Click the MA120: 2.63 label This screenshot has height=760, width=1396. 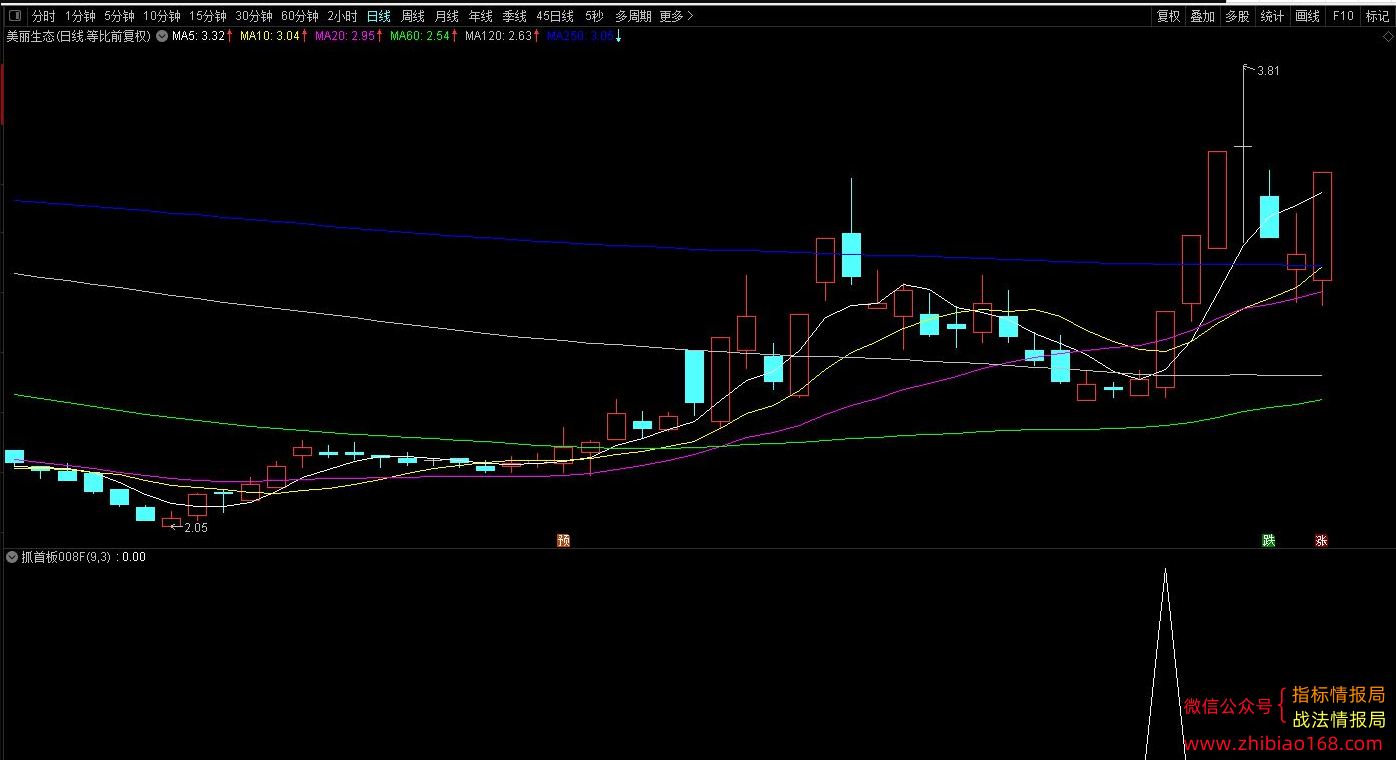499,36
